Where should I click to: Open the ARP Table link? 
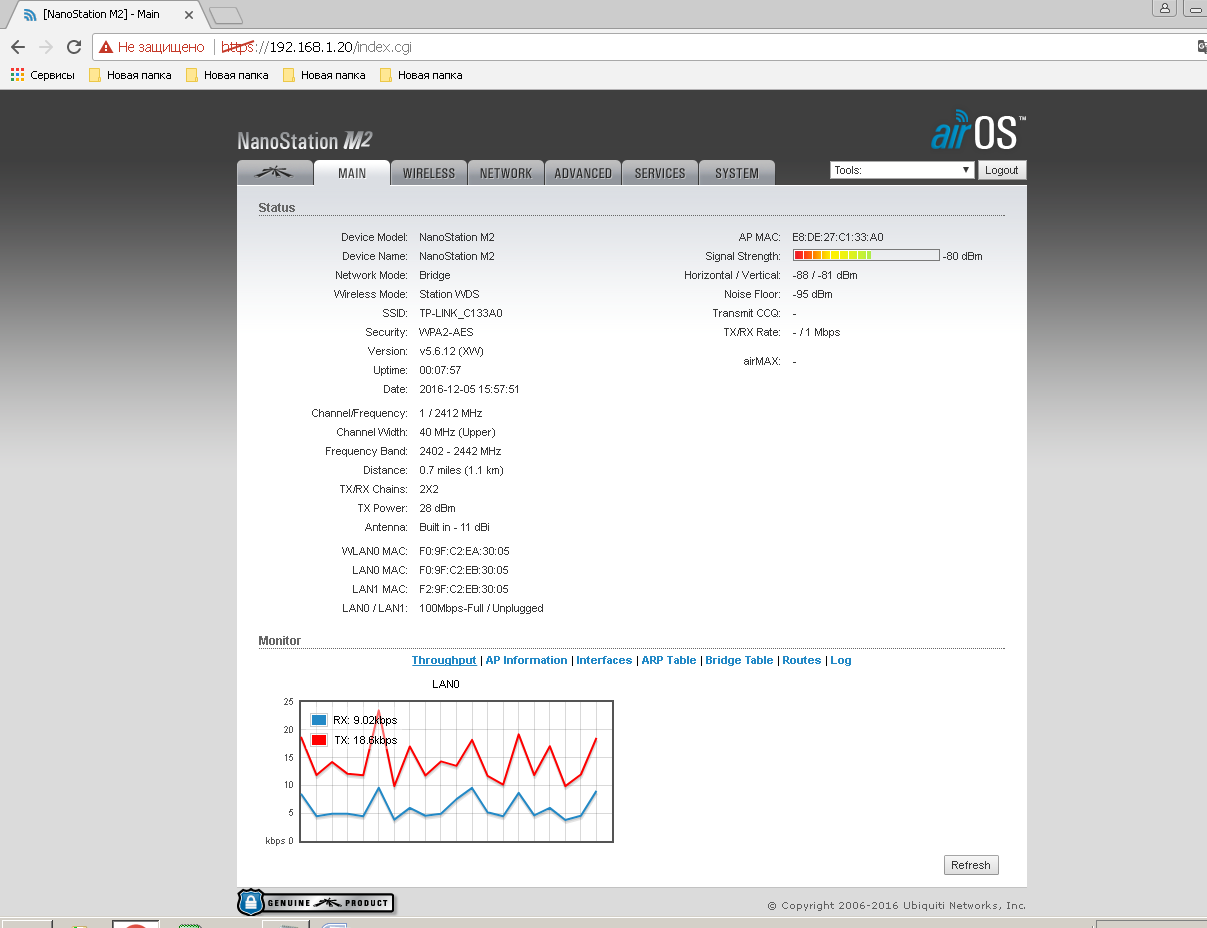tap(668, 660)
